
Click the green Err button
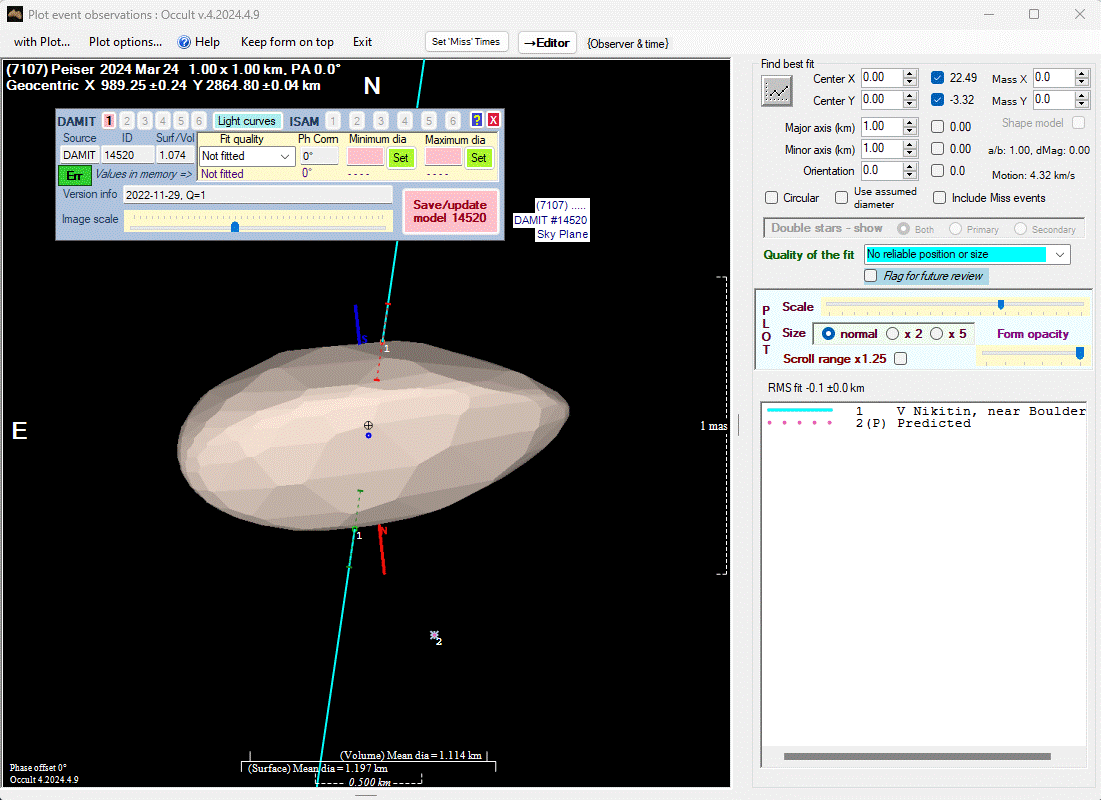pos(74,175)
